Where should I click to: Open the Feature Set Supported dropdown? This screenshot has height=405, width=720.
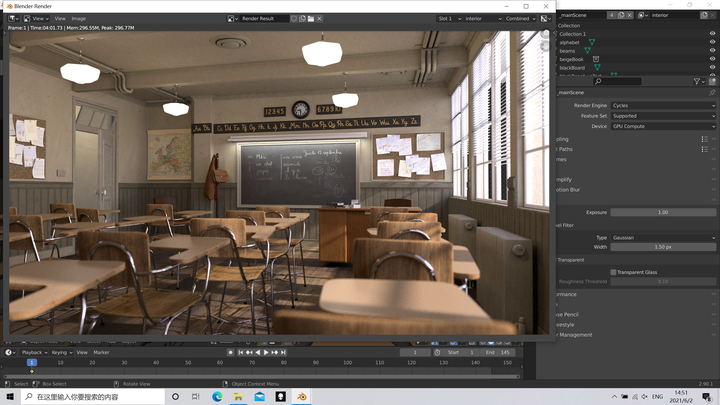[663, 116]
